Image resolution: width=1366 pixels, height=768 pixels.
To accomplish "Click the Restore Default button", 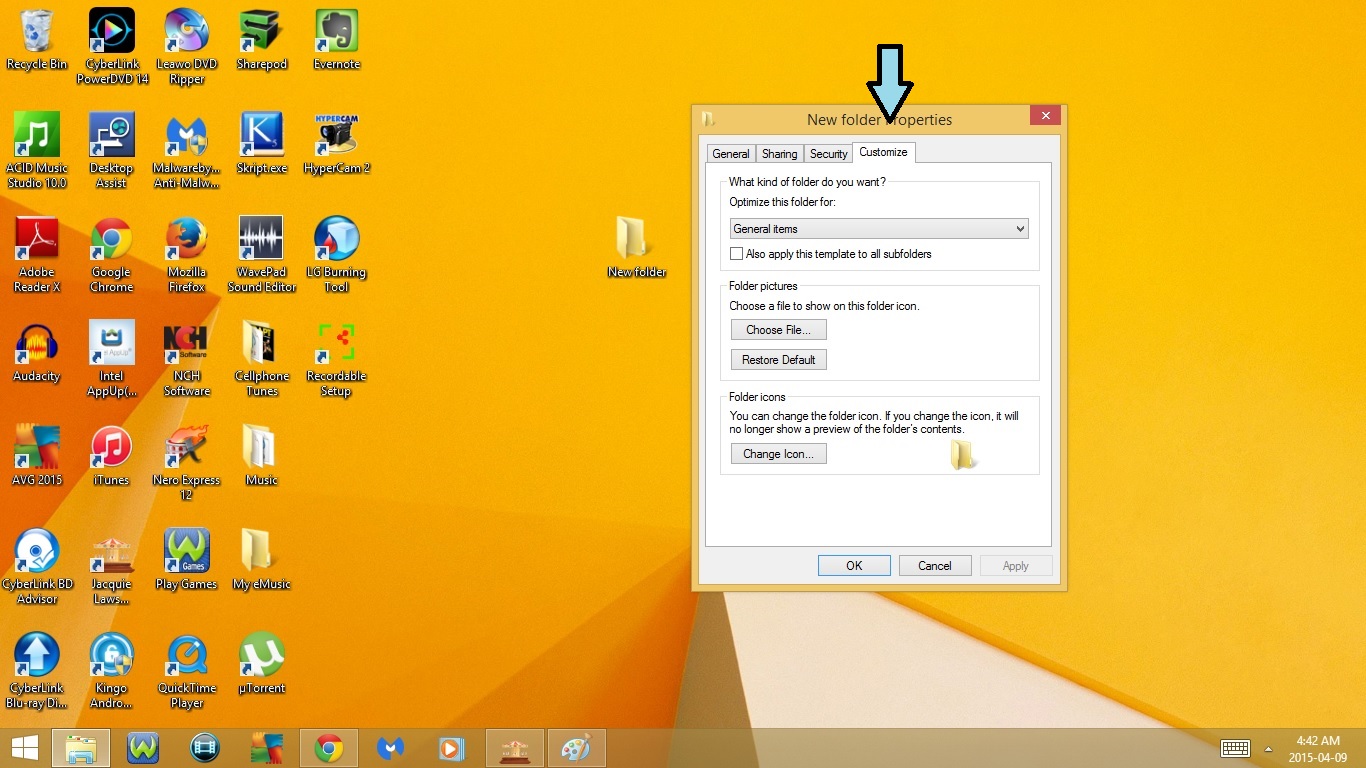I will pyautogui.click(x=779, y=360).
